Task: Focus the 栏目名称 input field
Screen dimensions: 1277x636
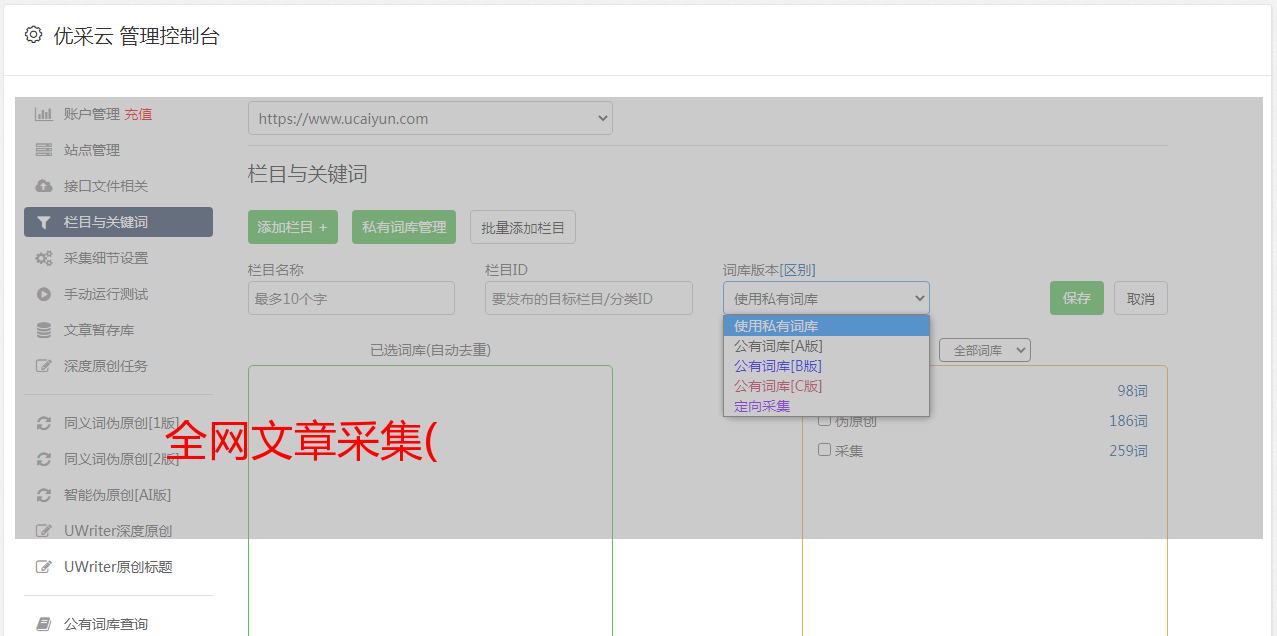Action: pyautogui.click(x=351, y=298)
